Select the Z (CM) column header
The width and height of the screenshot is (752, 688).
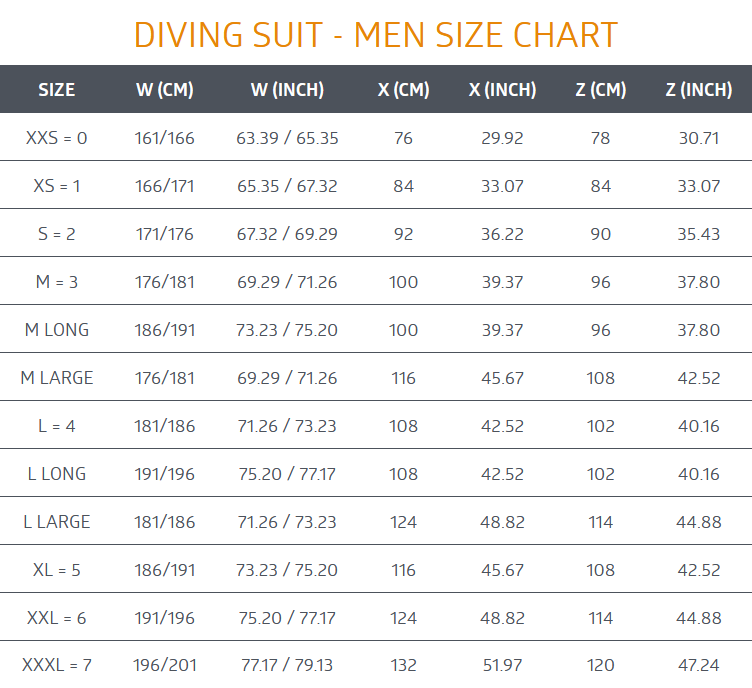tap(600, 90)
